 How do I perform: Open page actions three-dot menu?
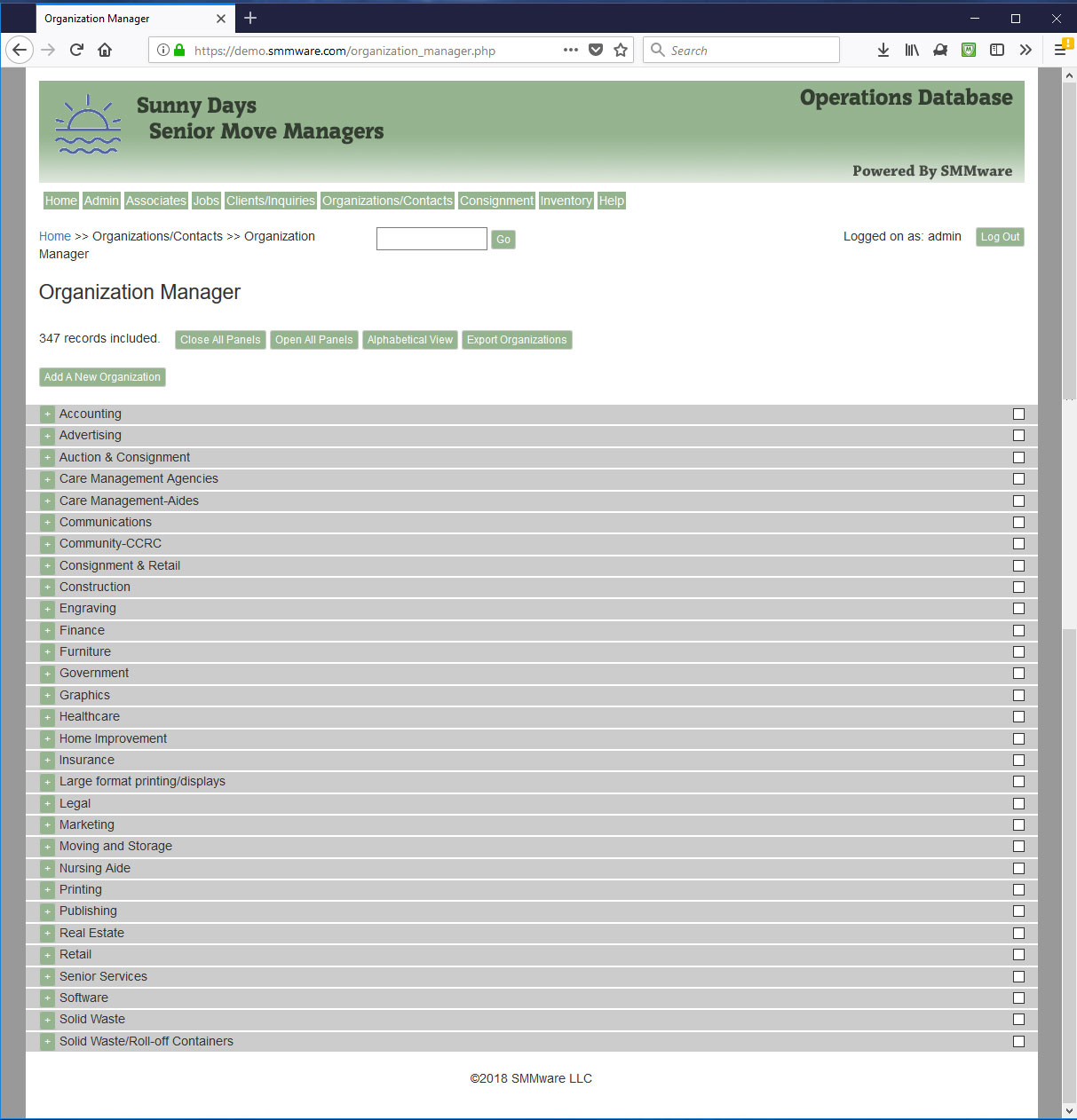[571, 50]
